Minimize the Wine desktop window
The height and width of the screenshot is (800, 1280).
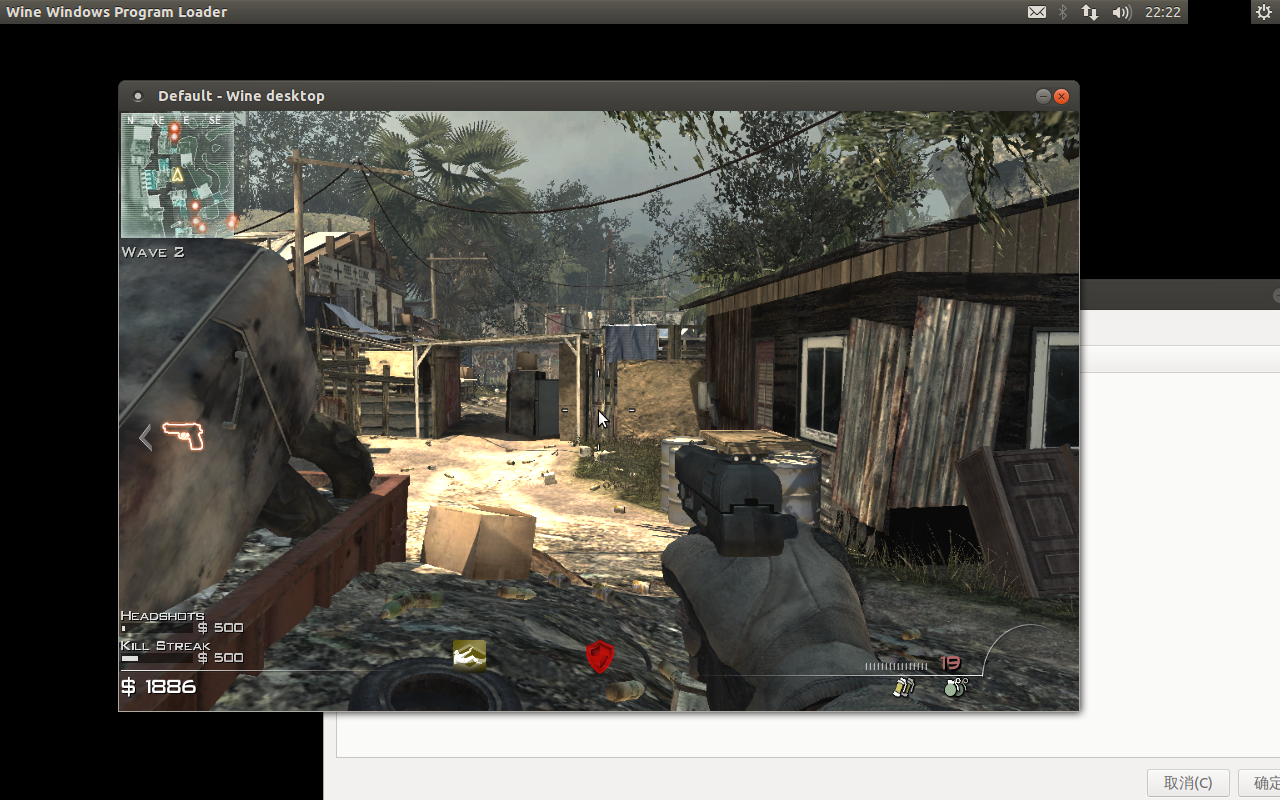tap(1043, 96)
